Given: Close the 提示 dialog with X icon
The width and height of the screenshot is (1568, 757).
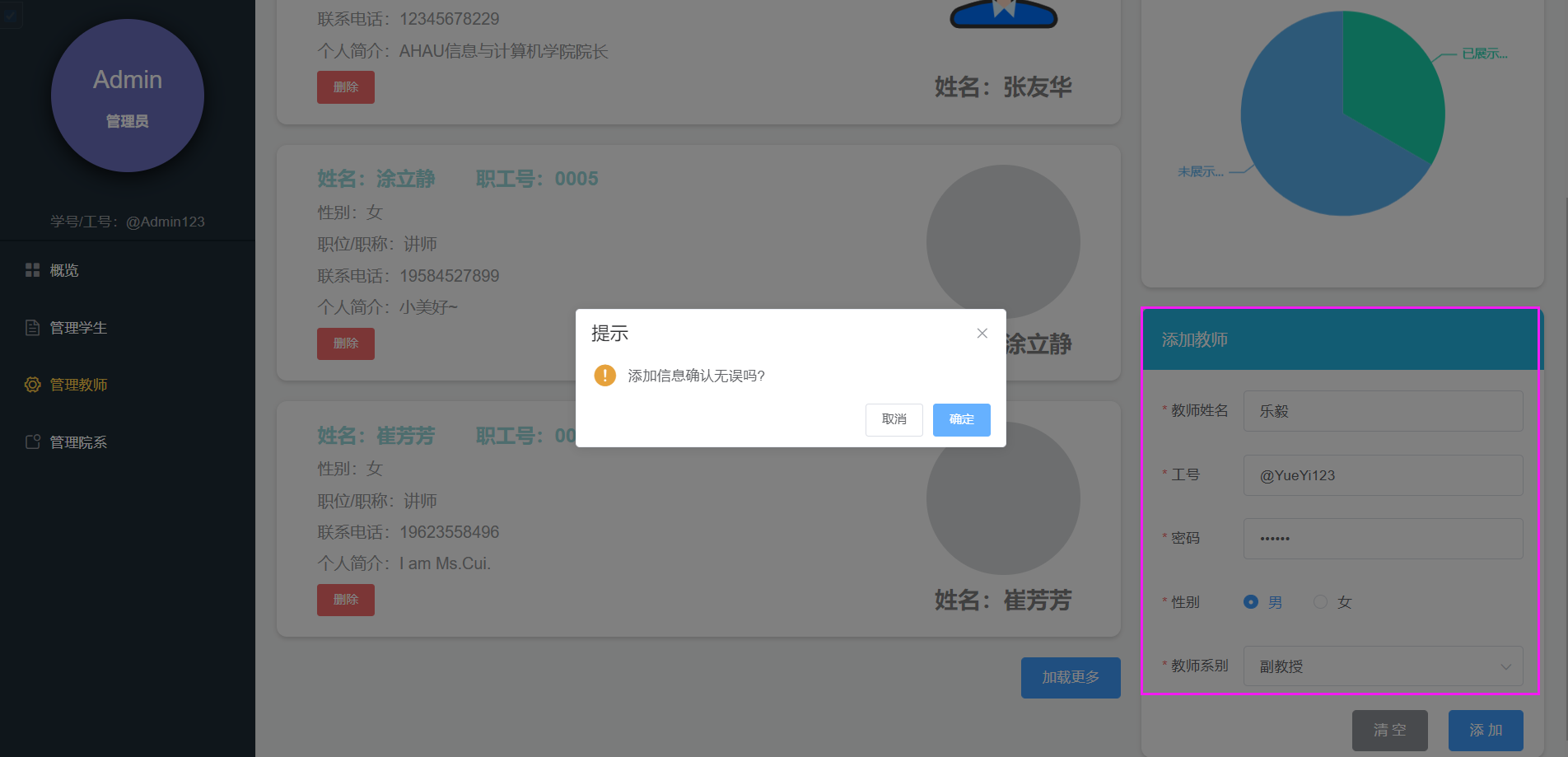Looking at the screenshot, I should pos(982,334).
